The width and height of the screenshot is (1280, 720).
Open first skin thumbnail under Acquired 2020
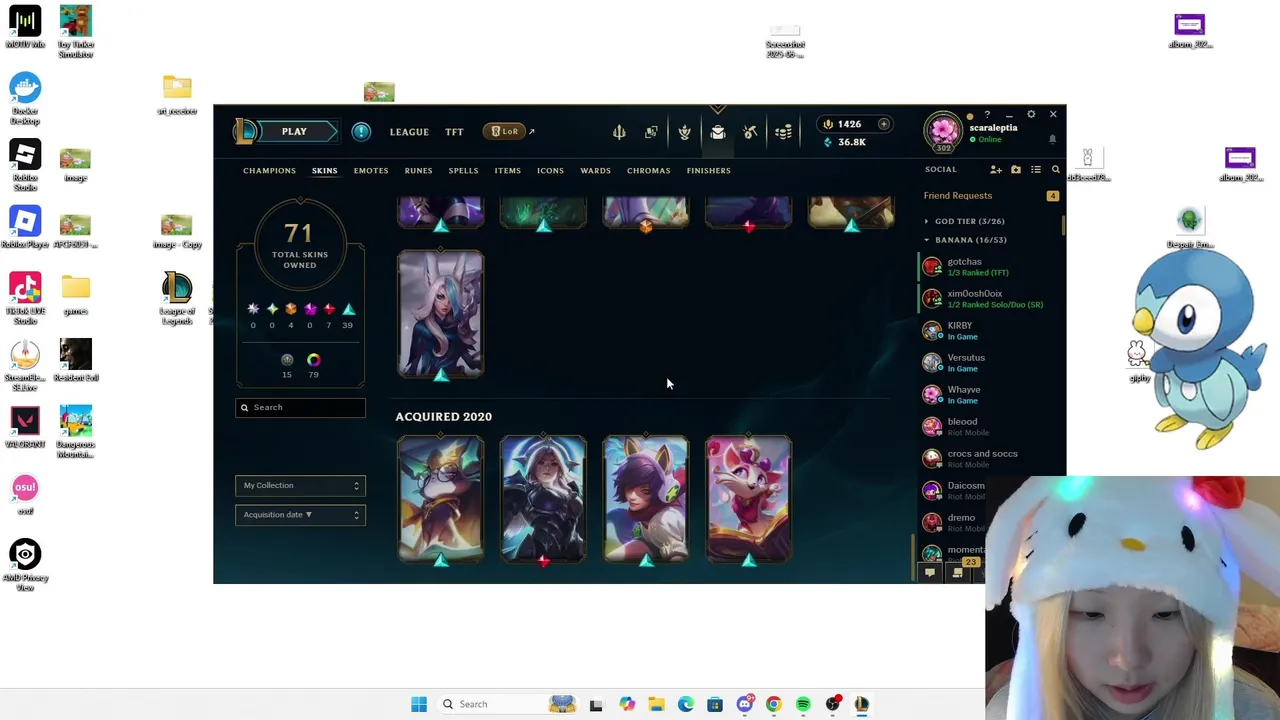tap(441, 499)
